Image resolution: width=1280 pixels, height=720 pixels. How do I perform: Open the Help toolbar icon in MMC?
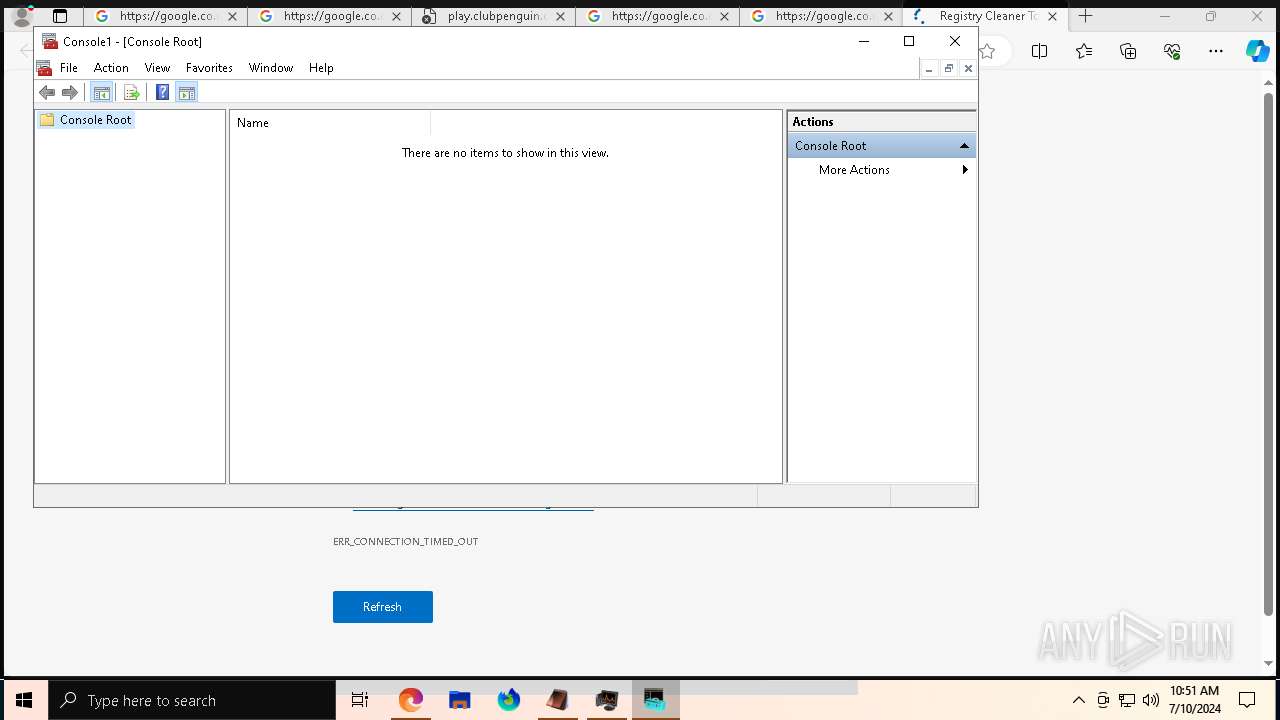(x=162, y=93)
